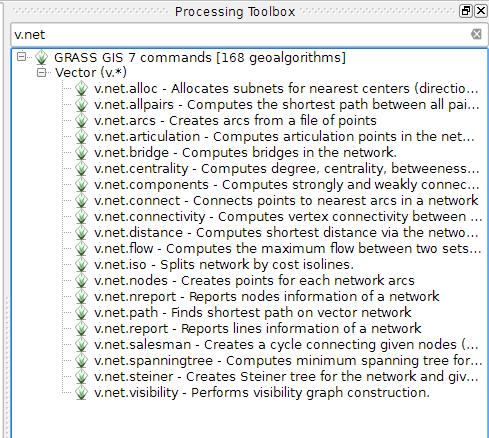Click into the toolbox search field
The height and width of the screenshot is (438, 489).
[240, 35]
